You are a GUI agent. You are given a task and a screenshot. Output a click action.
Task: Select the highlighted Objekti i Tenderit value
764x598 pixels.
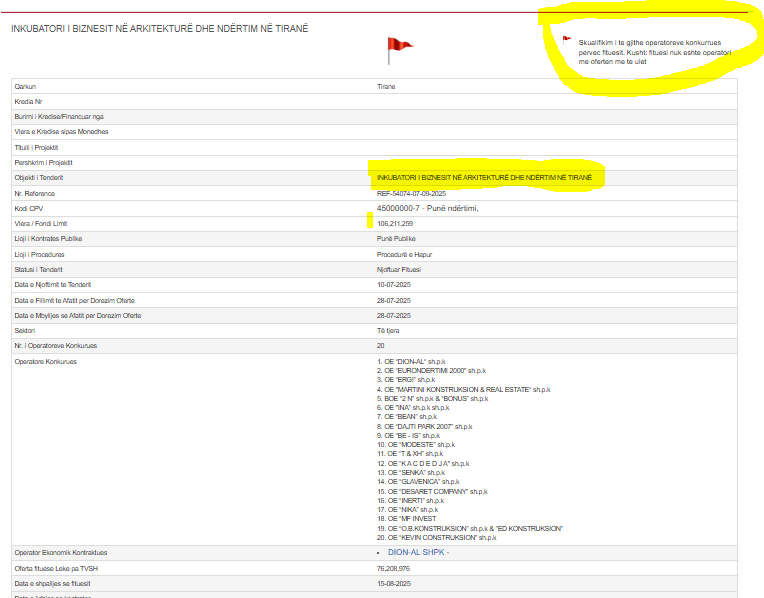click(x=484, y=177)
